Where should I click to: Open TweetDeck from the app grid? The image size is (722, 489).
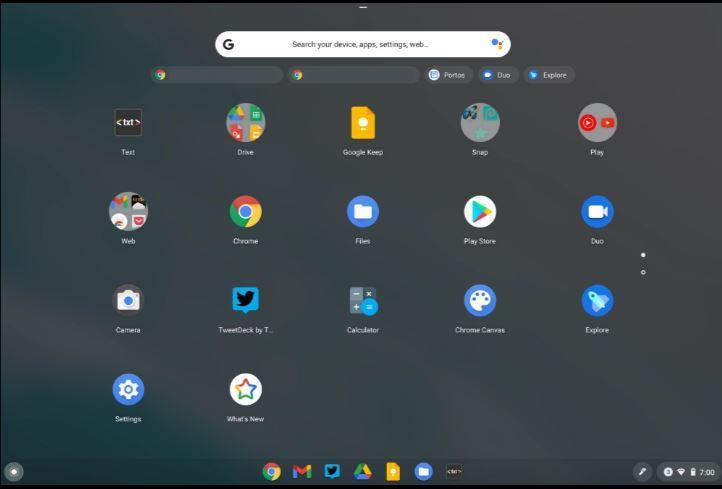[245, 301]
